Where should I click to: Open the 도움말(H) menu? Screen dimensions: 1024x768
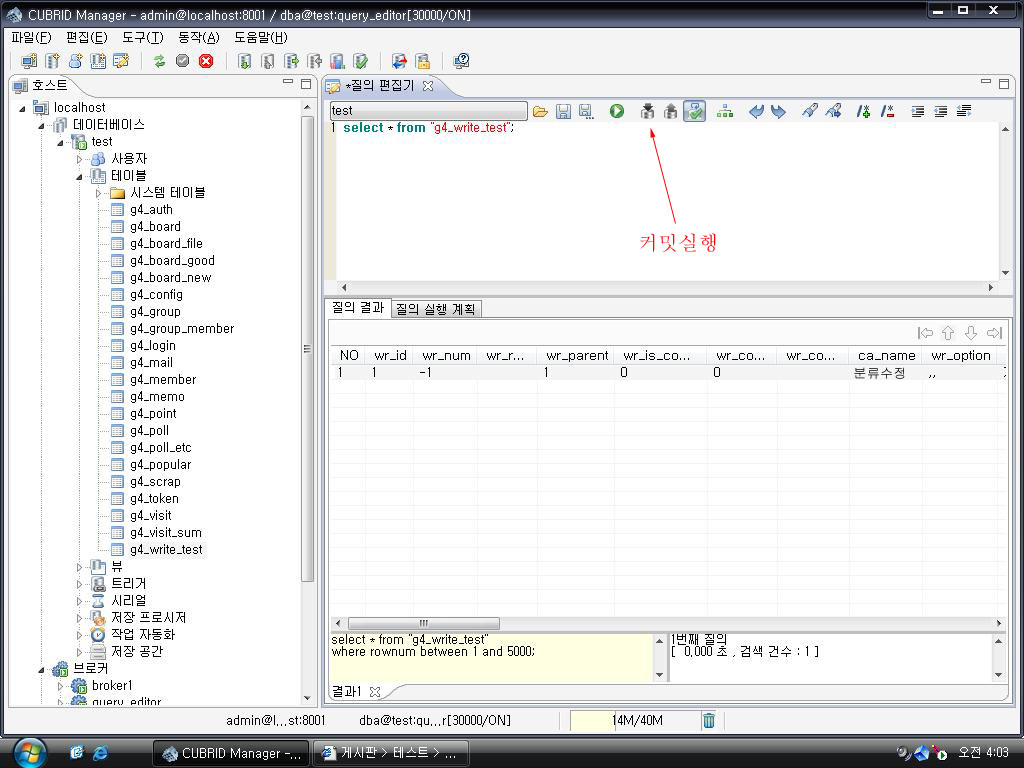(x=261, y=37)
